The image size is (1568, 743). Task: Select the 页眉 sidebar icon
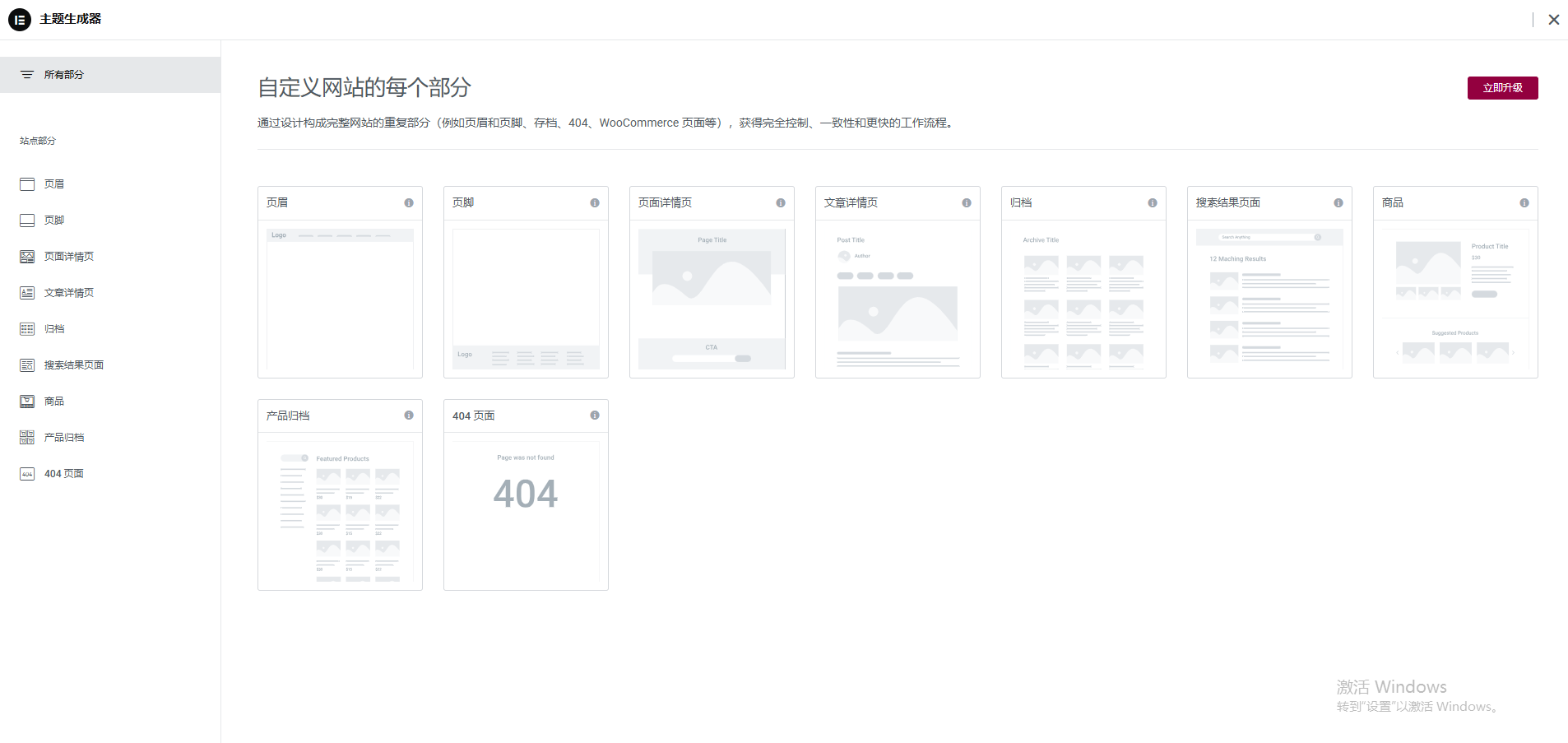pyautogui.click(x=27, y=183)
